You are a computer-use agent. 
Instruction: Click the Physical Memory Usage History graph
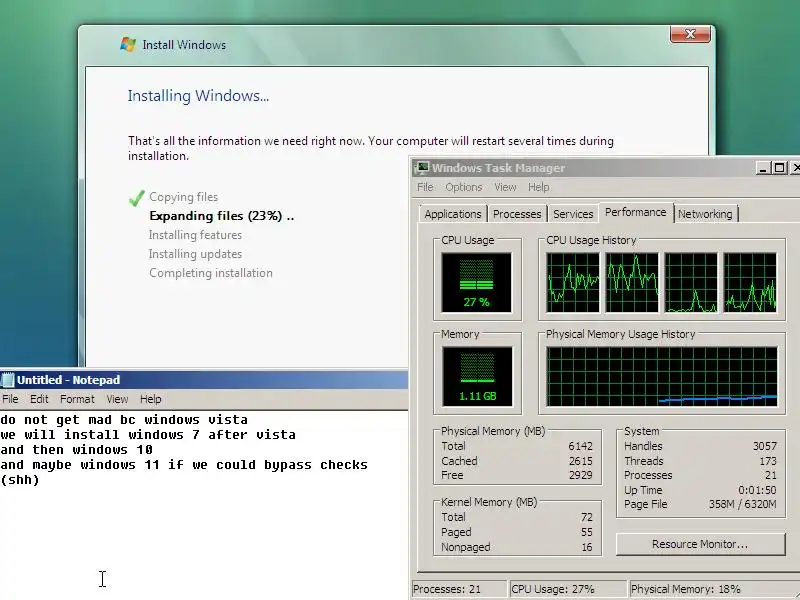[x=662, y=377]
